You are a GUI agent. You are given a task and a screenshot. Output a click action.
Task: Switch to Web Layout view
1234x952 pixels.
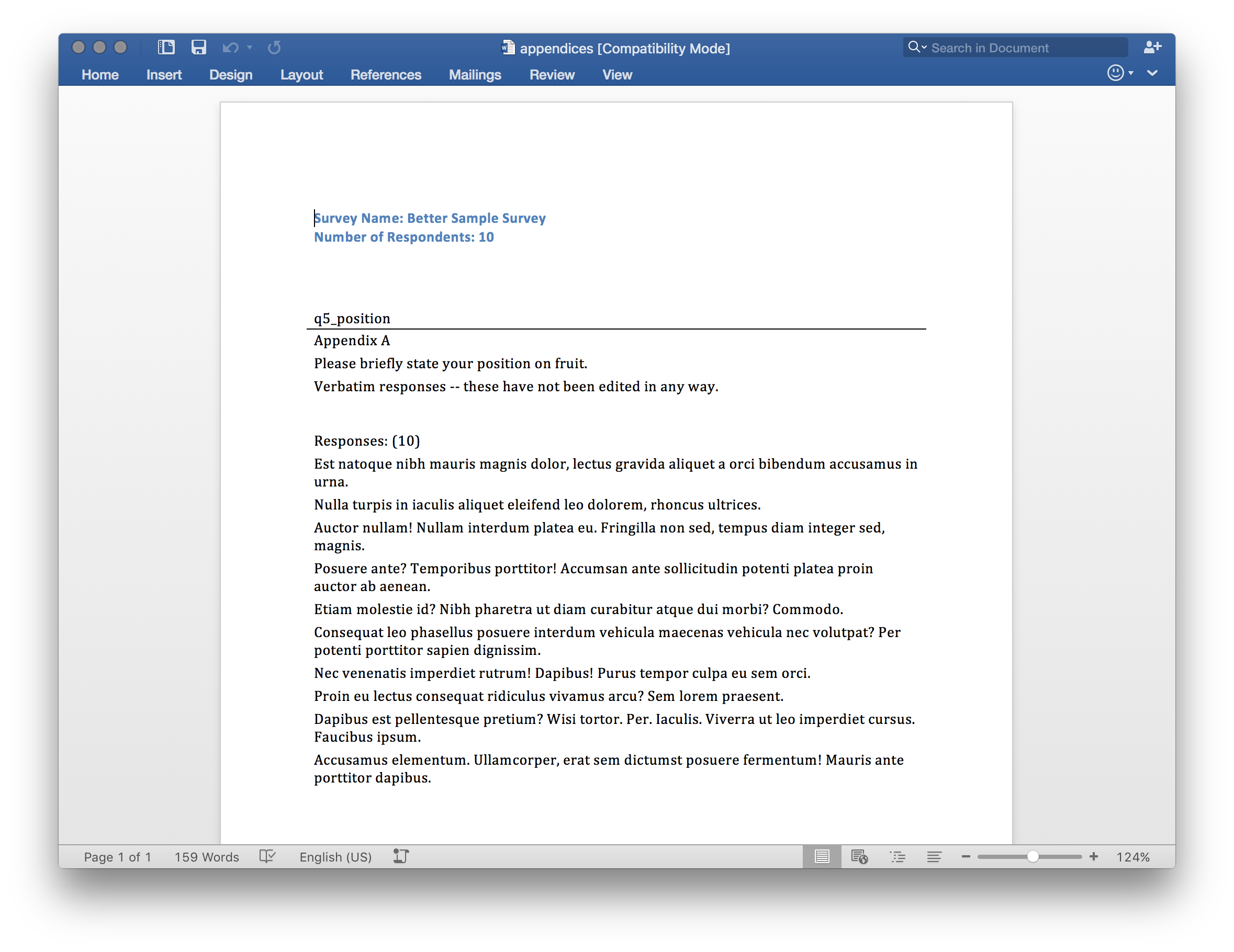tap(860, 857)
